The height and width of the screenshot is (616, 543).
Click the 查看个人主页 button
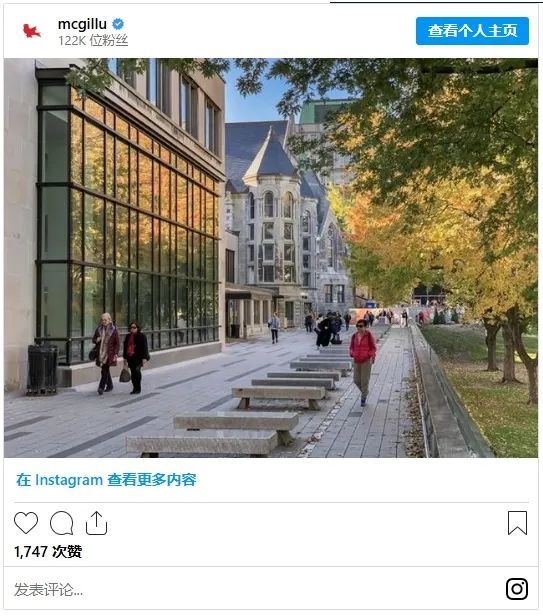472,31
